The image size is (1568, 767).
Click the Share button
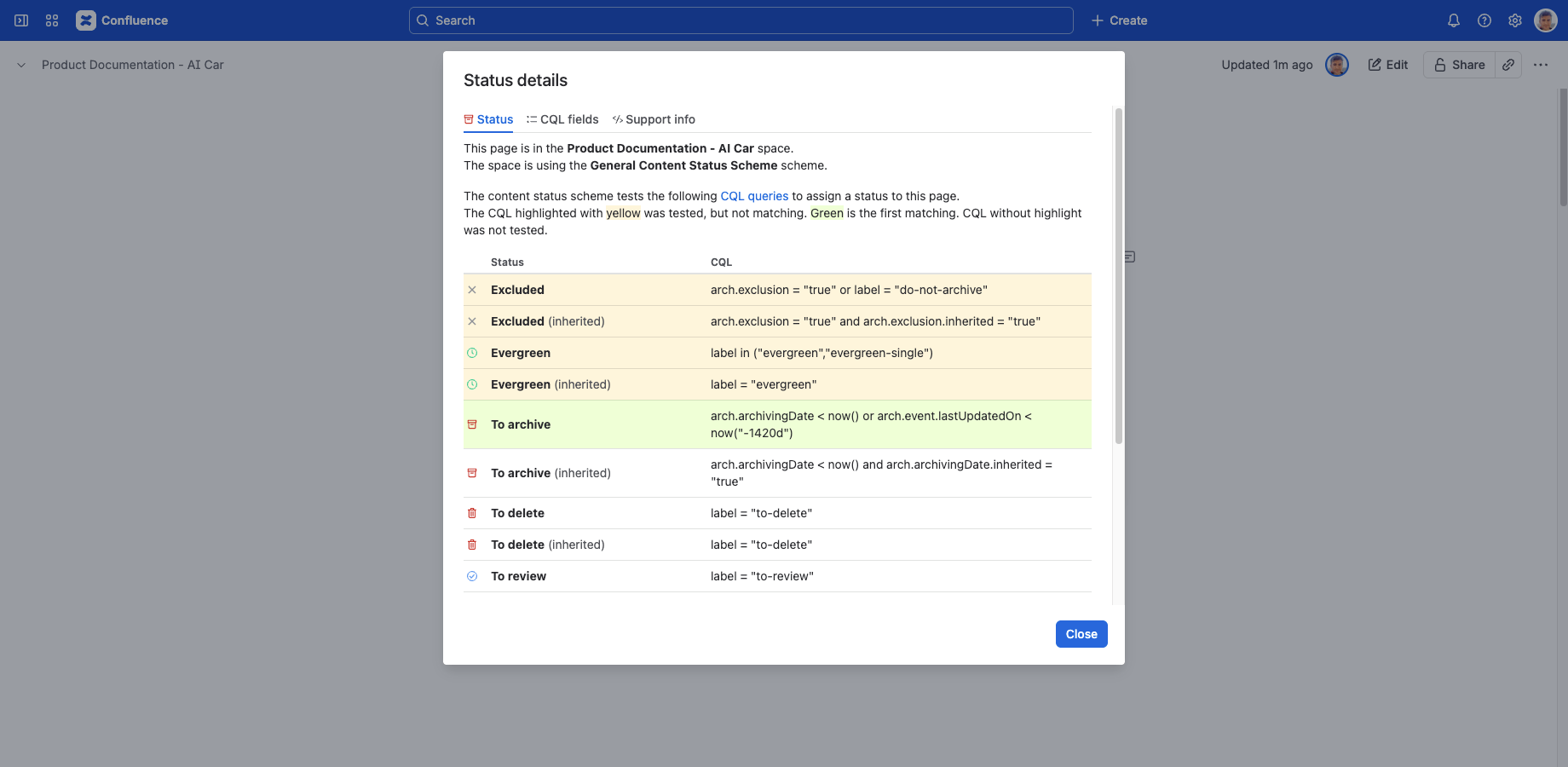[1459, 65]
